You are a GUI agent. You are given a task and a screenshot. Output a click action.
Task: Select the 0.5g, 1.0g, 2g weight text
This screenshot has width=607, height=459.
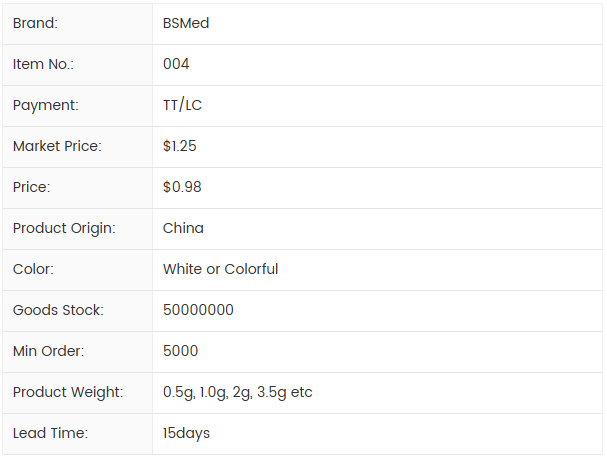pyautogui.click(x=237, y=392)
